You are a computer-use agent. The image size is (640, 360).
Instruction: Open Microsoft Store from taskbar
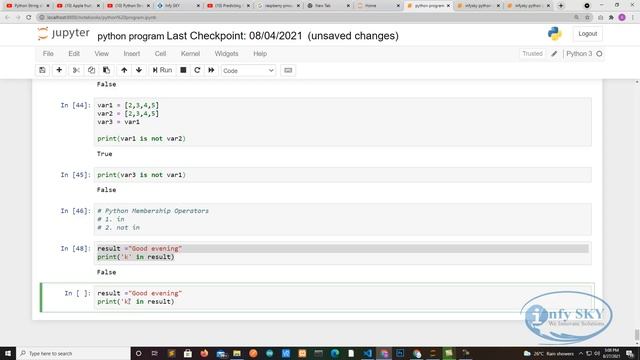coord(188,353)
